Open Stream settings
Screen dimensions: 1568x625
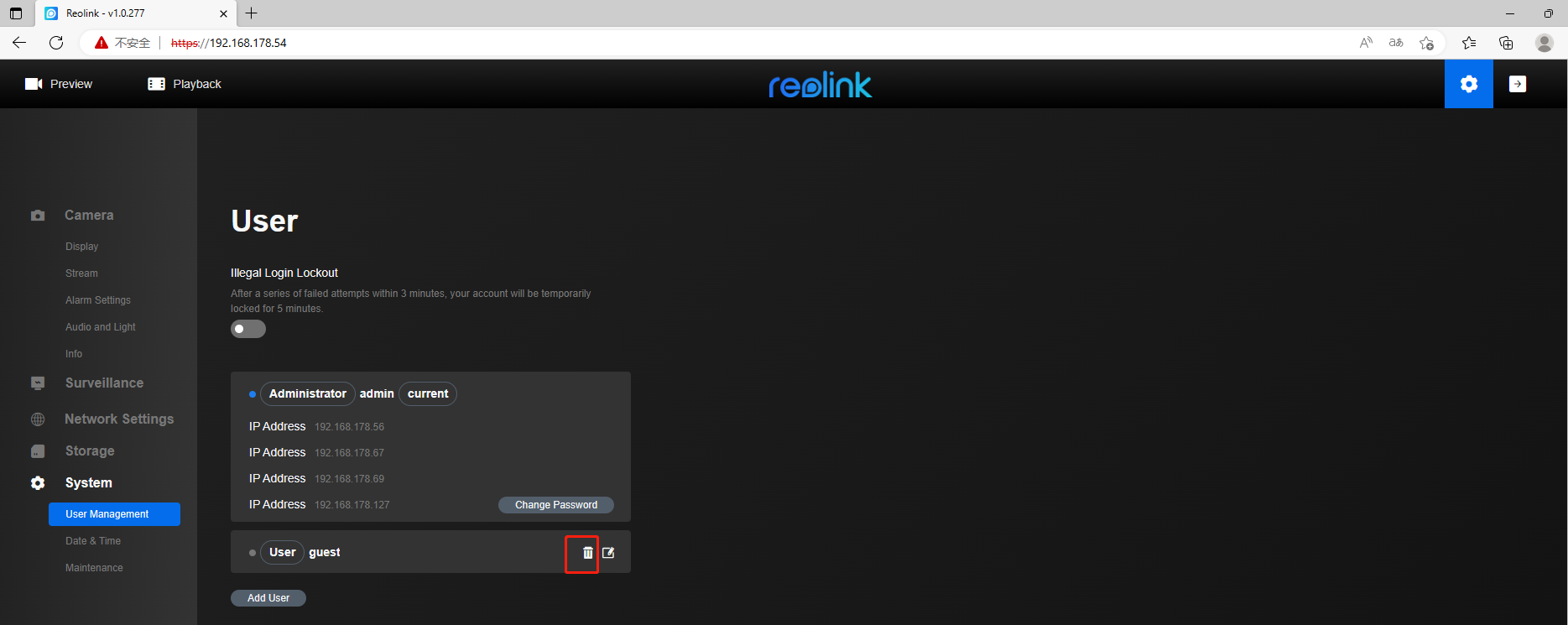[81, 273]
